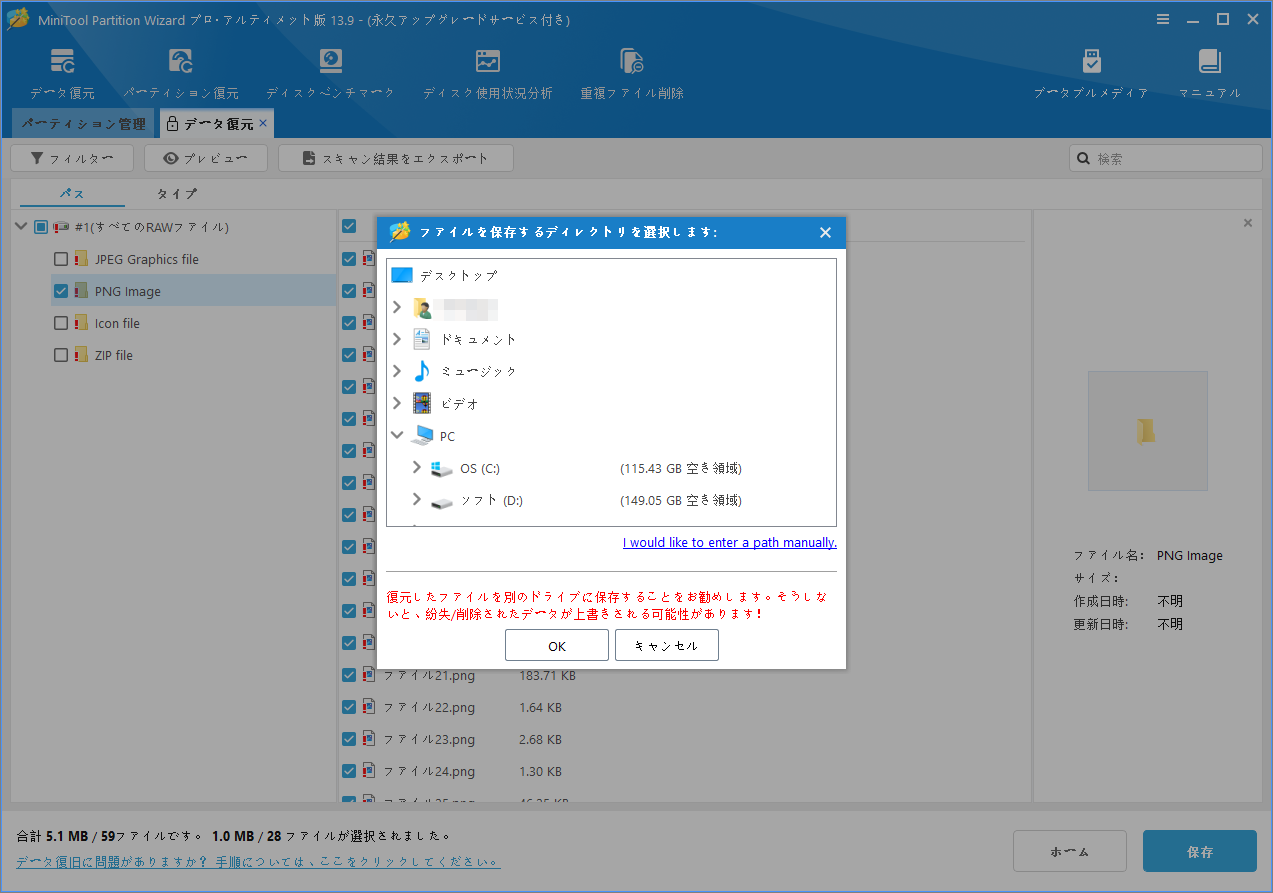Open Bootable Media (ブータブルメディア) builder
This screenshot has height=893, width=1273.
point(1091,73)
